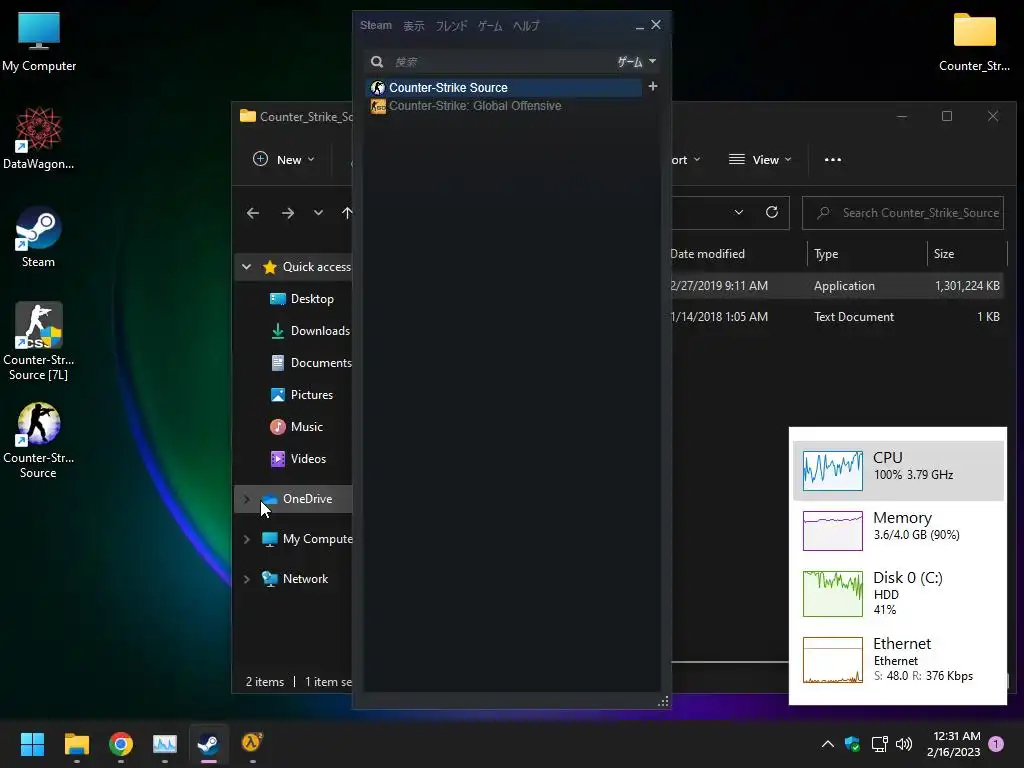Image resolution: width=1024 pixels, height=768 pixels.
Task: Expand My Computer tree node
Action: point(246,539)
